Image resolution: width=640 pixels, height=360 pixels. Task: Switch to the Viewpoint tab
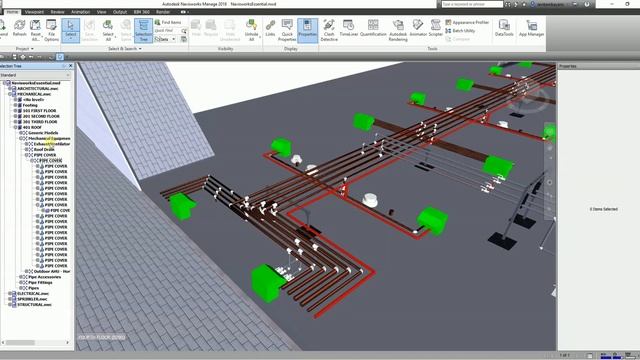tap(34, 12)
